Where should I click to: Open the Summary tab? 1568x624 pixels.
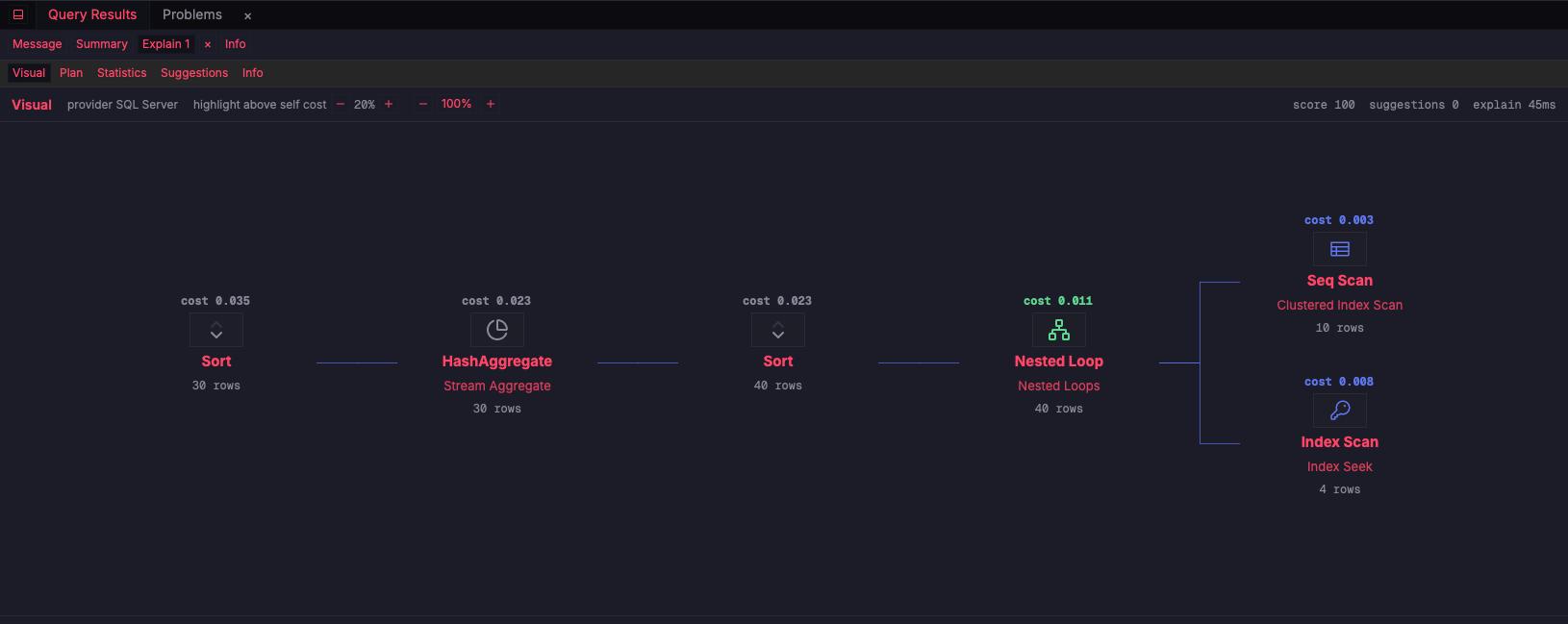pyautogui.click(x=102, y=44)
